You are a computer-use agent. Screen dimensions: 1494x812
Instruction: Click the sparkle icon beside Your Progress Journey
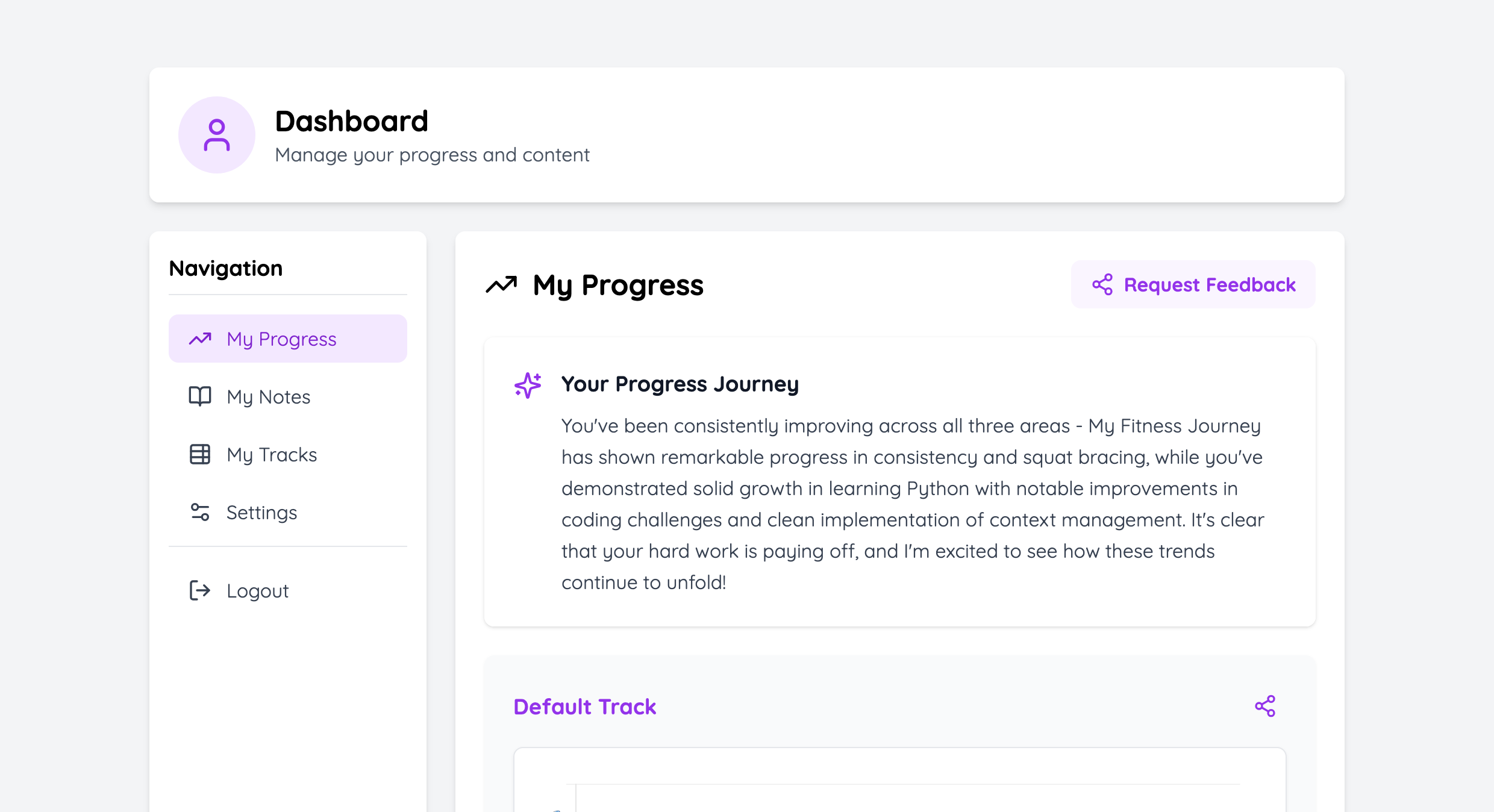(527, 384)
